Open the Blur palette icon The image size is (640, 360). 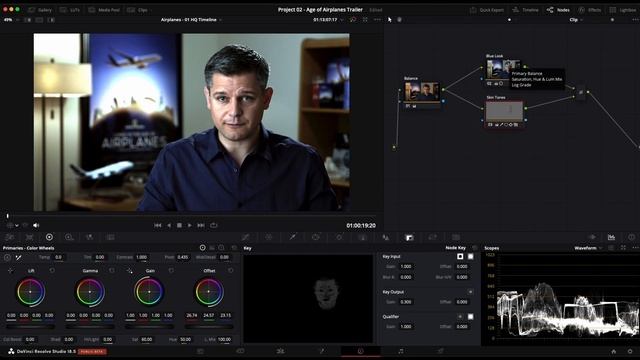(x=385, y=237)
